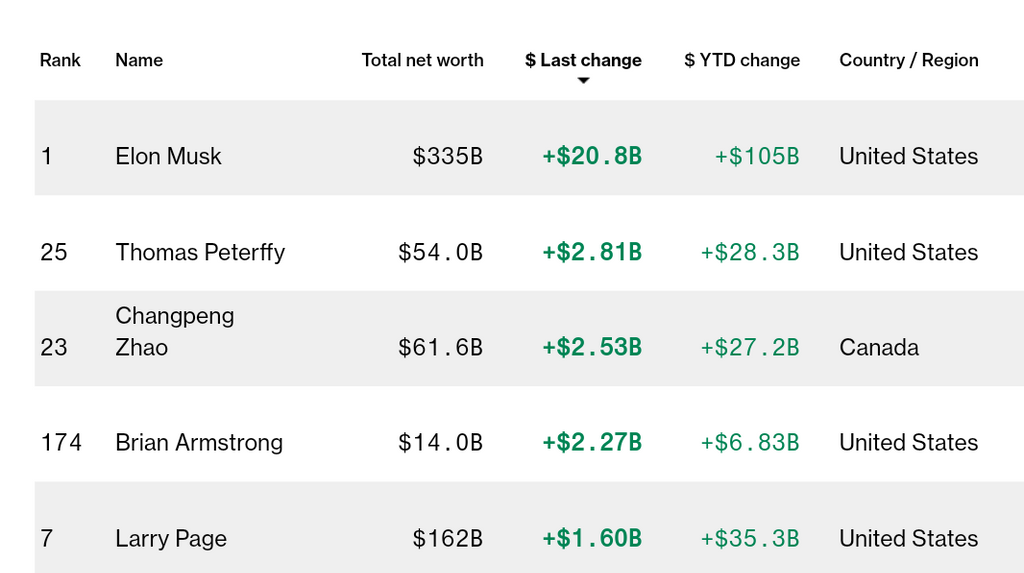Sort by $ YTD change header
The width and height of the screenshot is (1024, 573).
click(x=742, y=60)
